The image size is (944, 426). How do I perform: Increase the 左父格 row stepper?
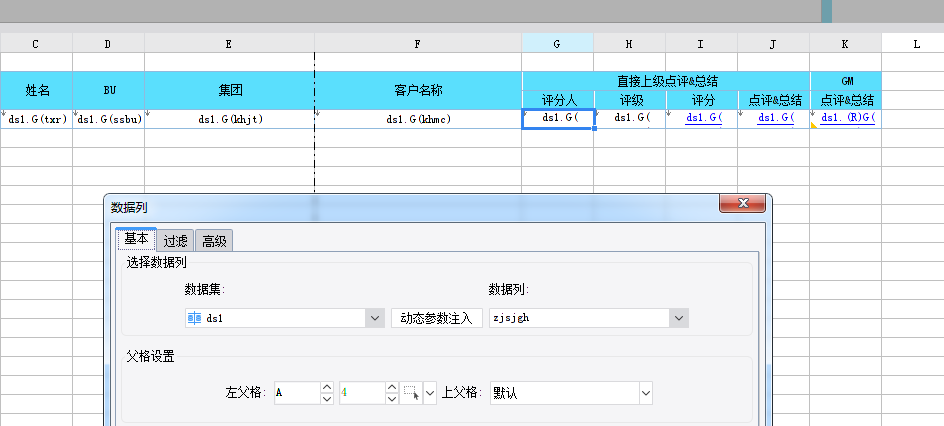tap(392, 387)
